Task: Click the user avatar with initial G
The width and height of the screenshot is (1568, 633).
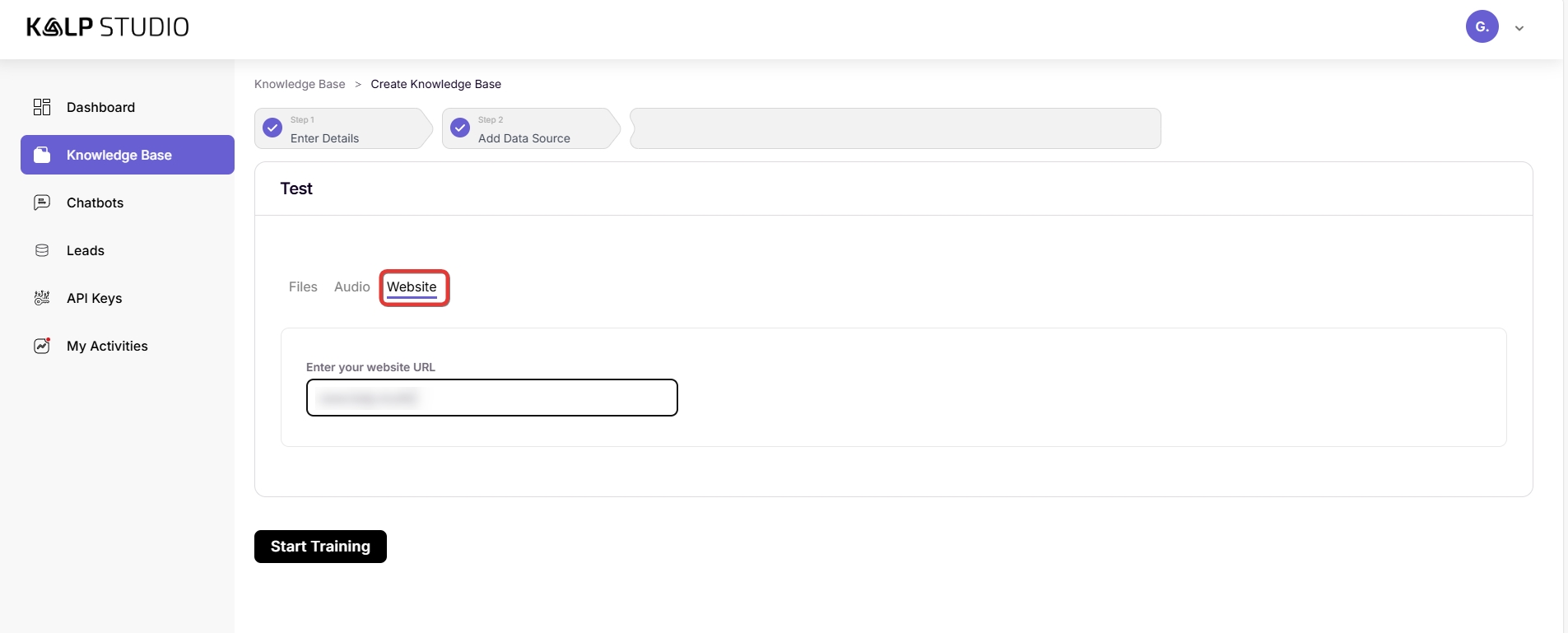Action: tap(1482, 27)
